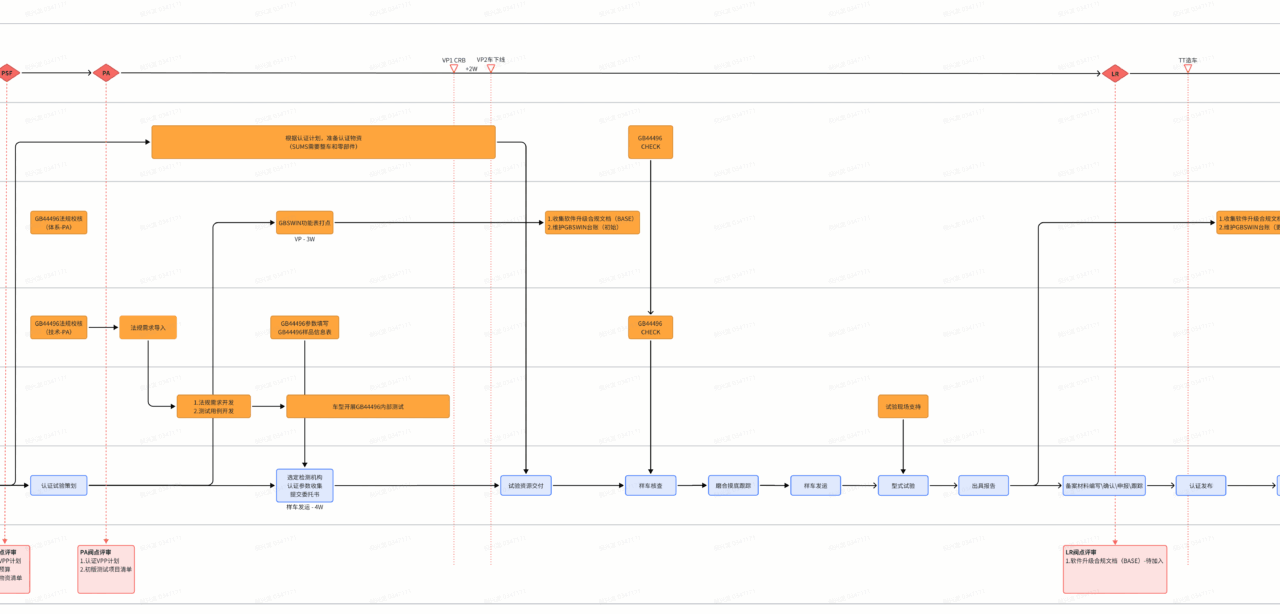Select the 根据认证计划，准备认证物资 orange box
The width and height of the screenshot is (1280, 614).
click(323, 142)
